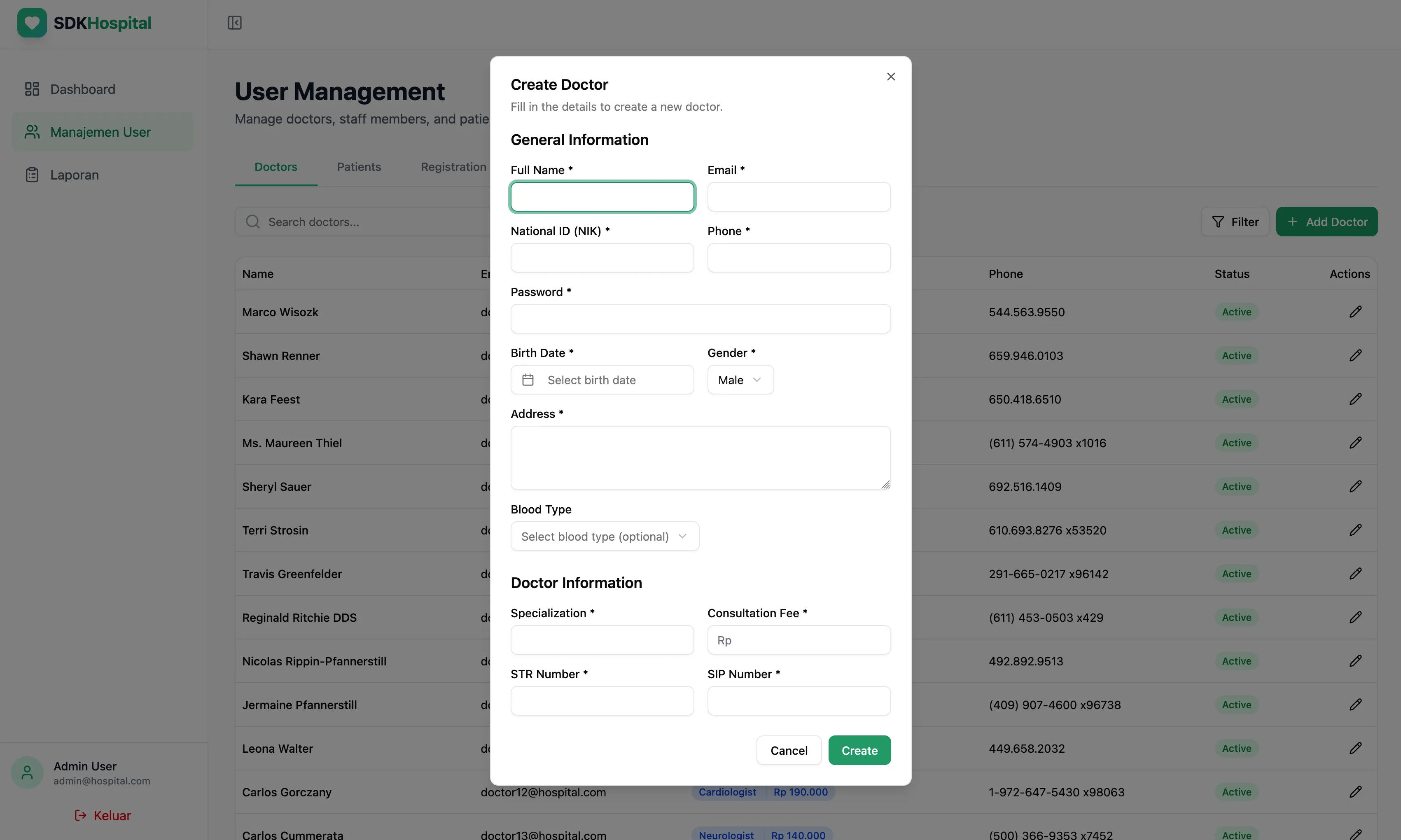Click the SDKHospital heart logo

[x=32, y=23]
